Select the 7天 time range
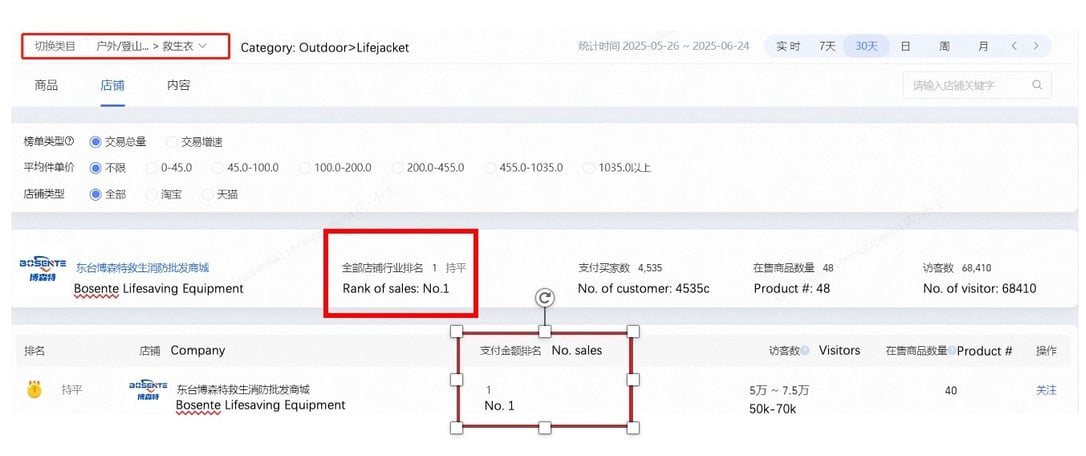1086x456 pixels. click(x=827, y=46)
